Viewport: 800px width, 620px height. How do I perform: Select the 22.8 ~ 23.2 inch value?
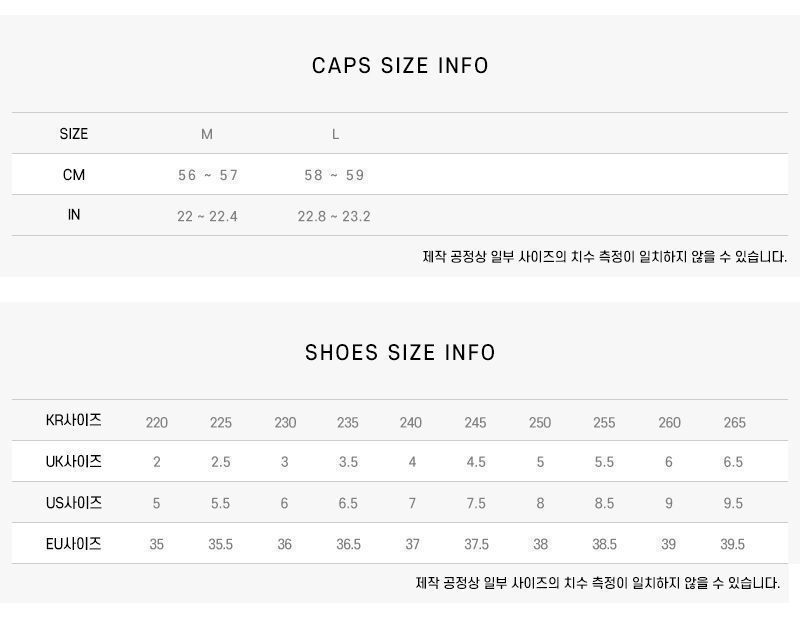coord(334,216)
